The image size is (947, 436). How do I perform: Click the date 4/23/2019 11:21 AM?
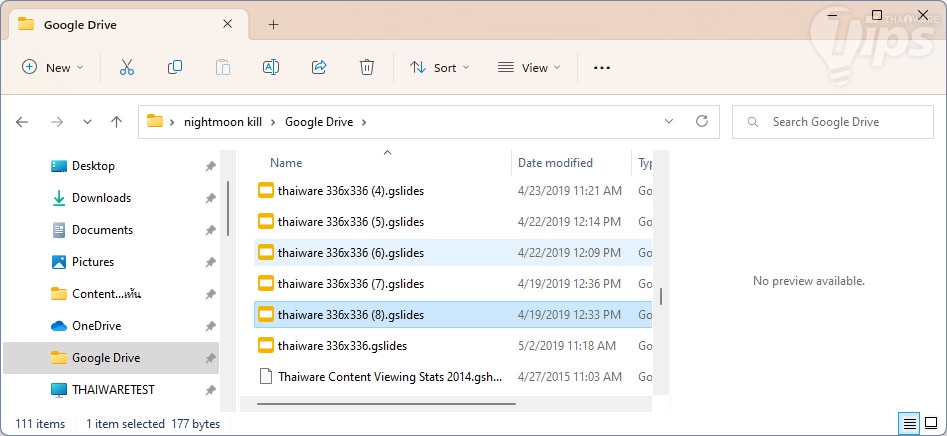[x=570, y=191]
